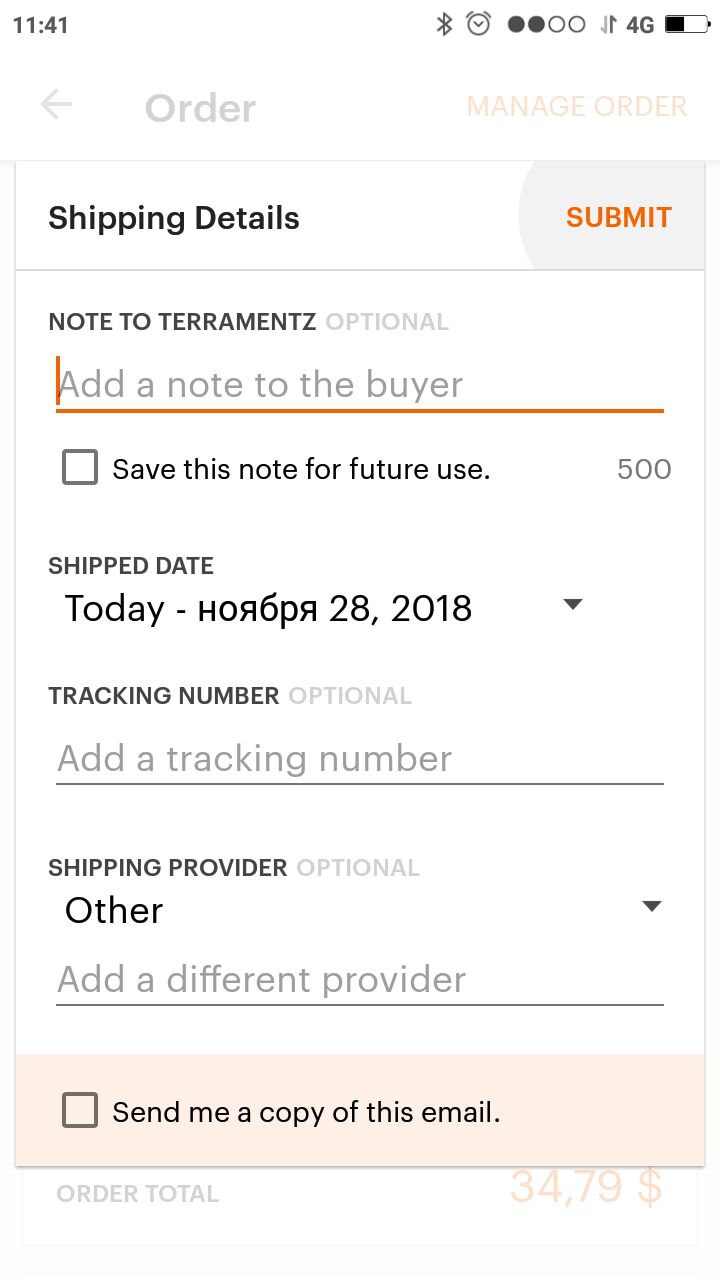Tap the back arrow icon
Image resolution: width=720 pixels, height=1280 pixels.
(x=56, y=104)
